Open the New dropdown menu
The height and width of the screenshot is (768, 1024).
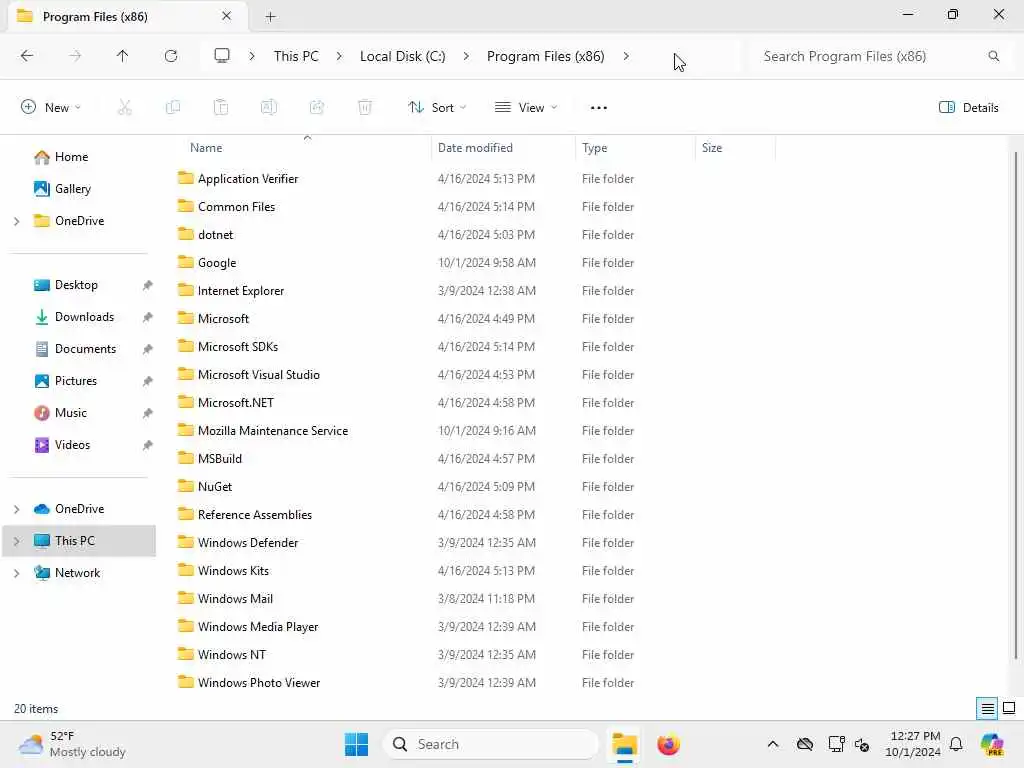51,108
